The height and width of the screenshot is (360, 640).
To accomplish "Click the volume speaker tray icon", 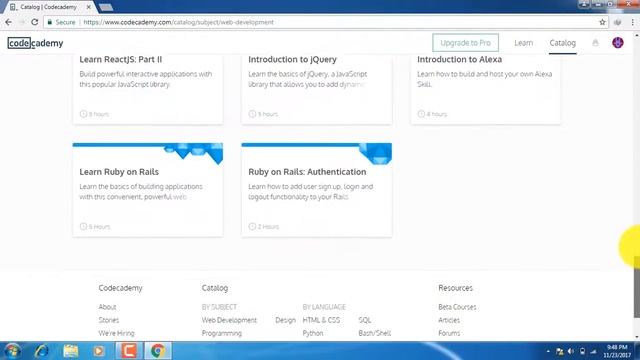I will (x=571, y=351).
